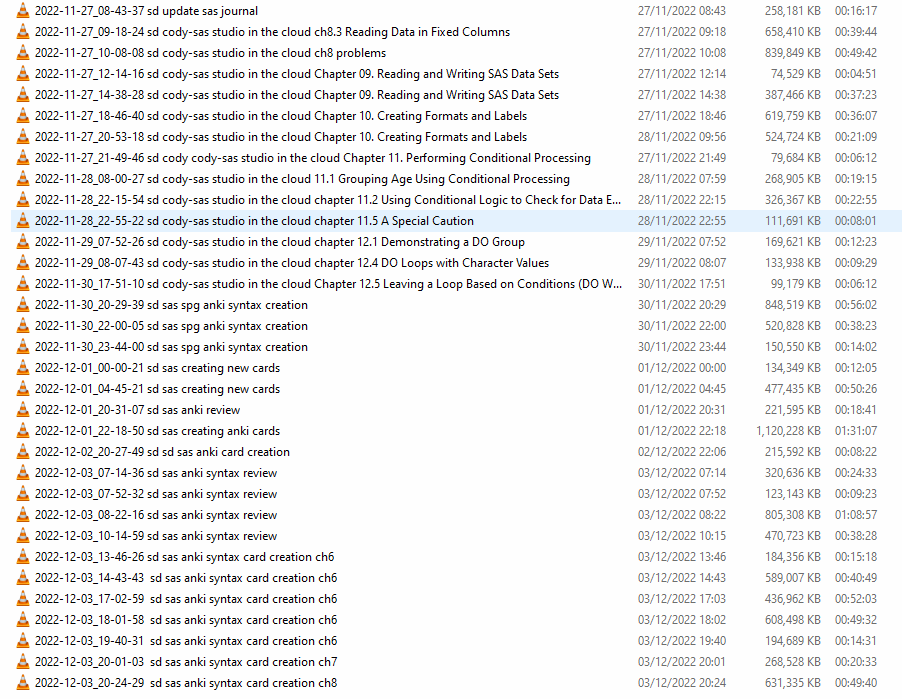Viewport: 902px width, 699px height.
Task: Click VLC icon of 2022-11-29_07-52-26 DO Group file
Action: (x=23, y=242)
